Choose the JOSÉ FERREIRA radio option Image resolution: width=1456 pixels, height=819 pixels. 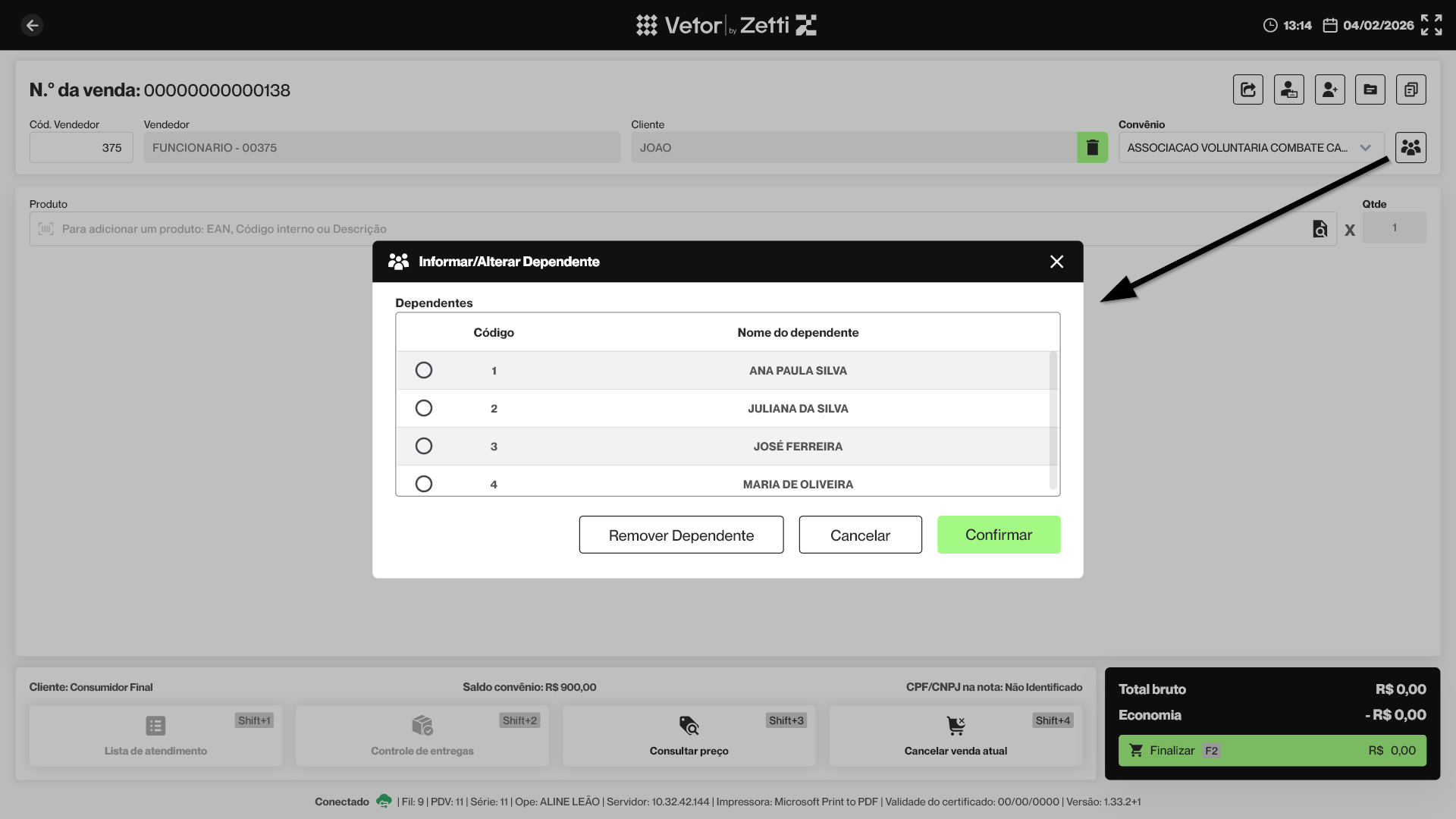[x=424, y=446]
